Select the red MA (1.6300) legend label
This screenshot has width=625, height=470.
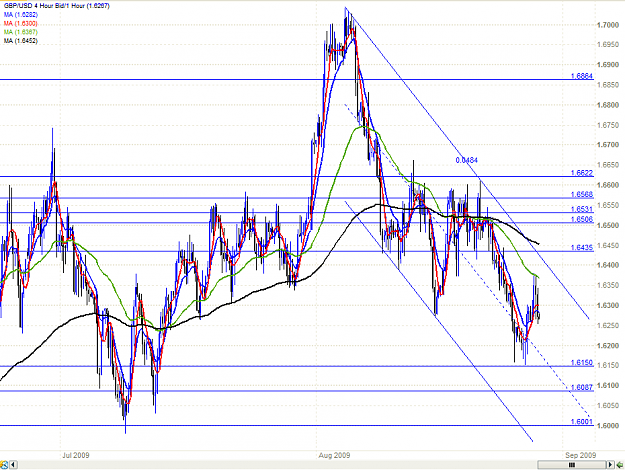21,24
